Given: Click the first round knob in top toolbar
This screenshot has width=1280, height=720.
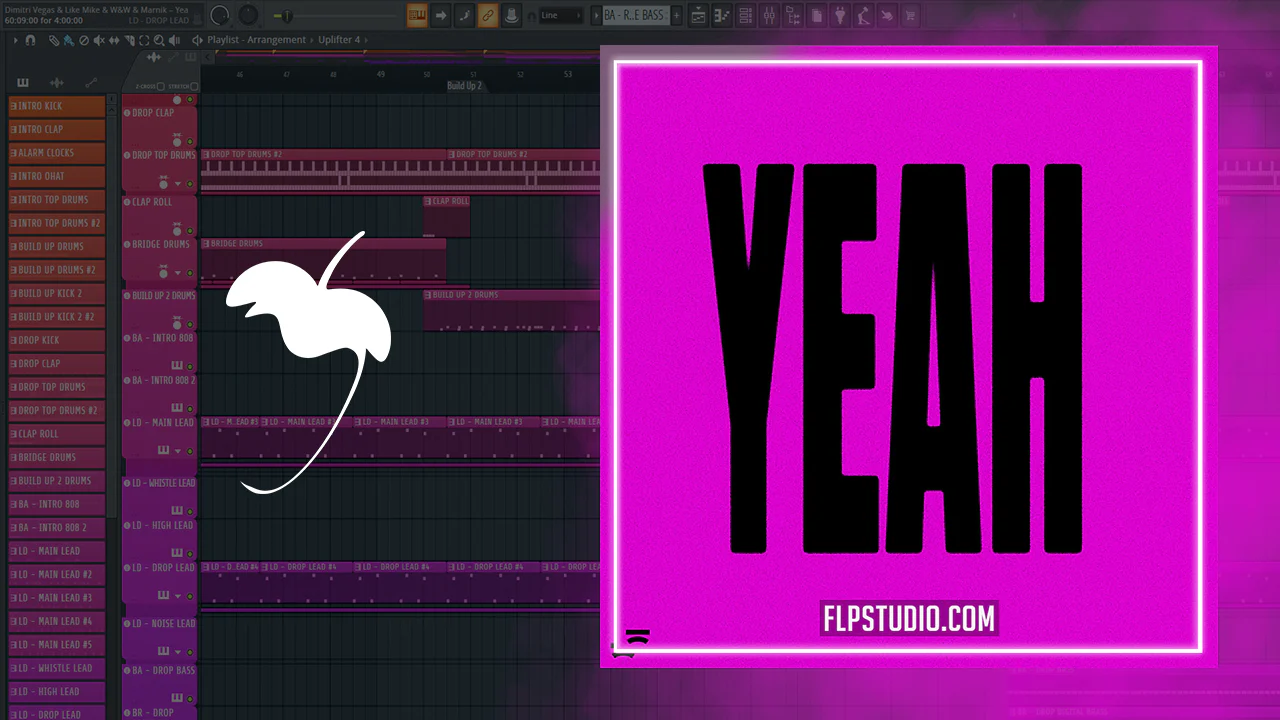Looking at the screenshot, I should click(220, 15).
